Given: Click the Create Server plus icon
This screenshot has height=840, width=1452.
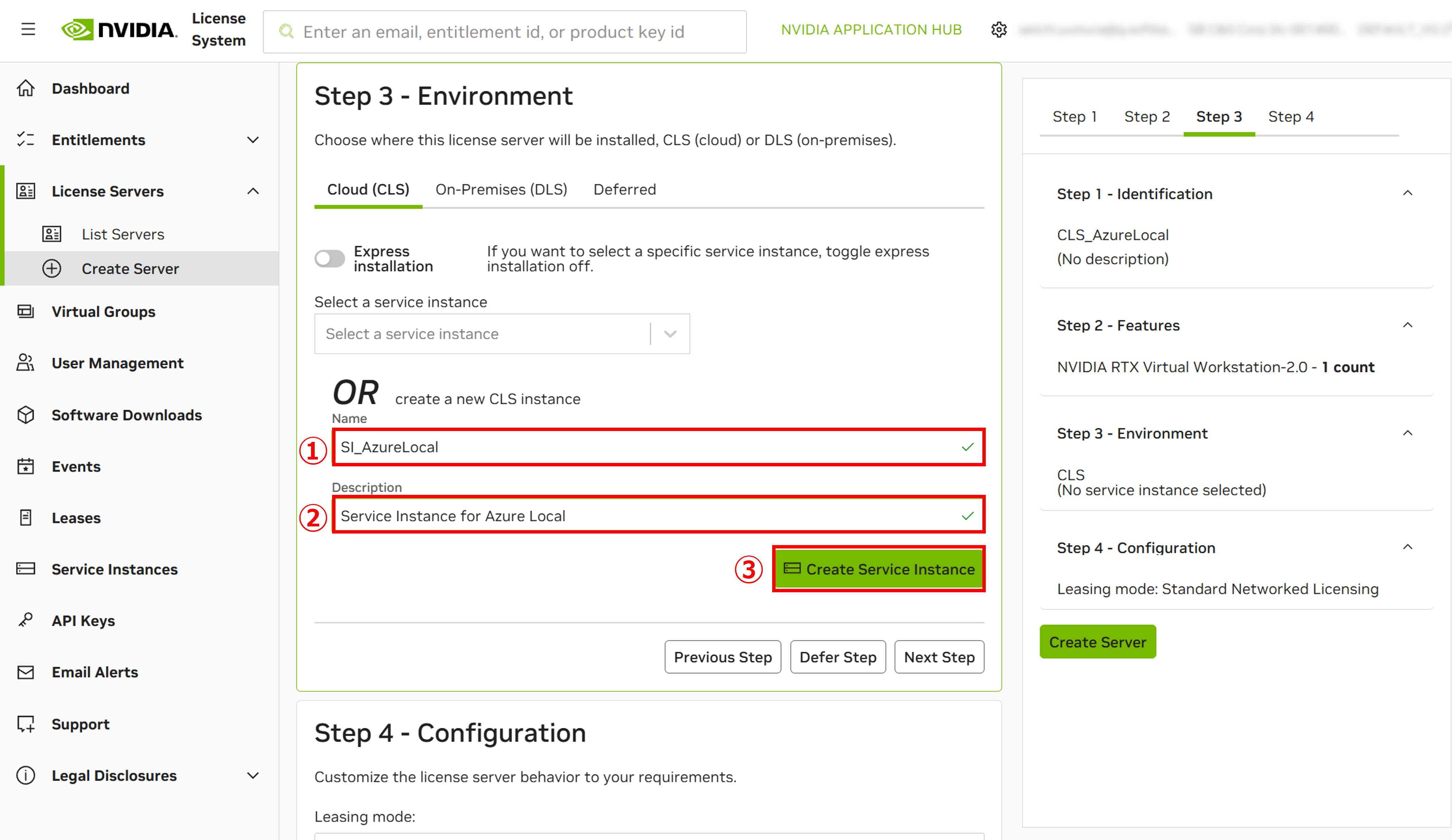Looking at the screenshot, I should [52, 268].
